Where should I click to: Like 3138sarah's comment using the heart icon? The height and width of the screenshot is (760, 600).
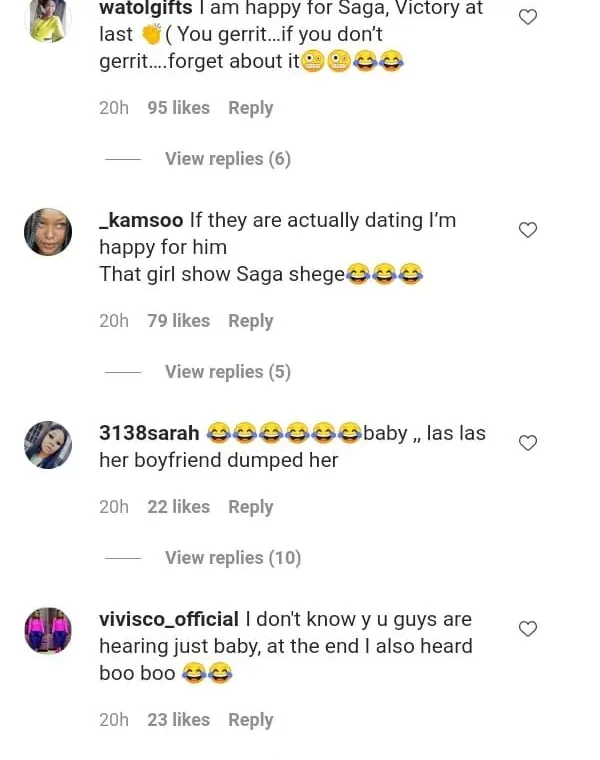(528, 443)
